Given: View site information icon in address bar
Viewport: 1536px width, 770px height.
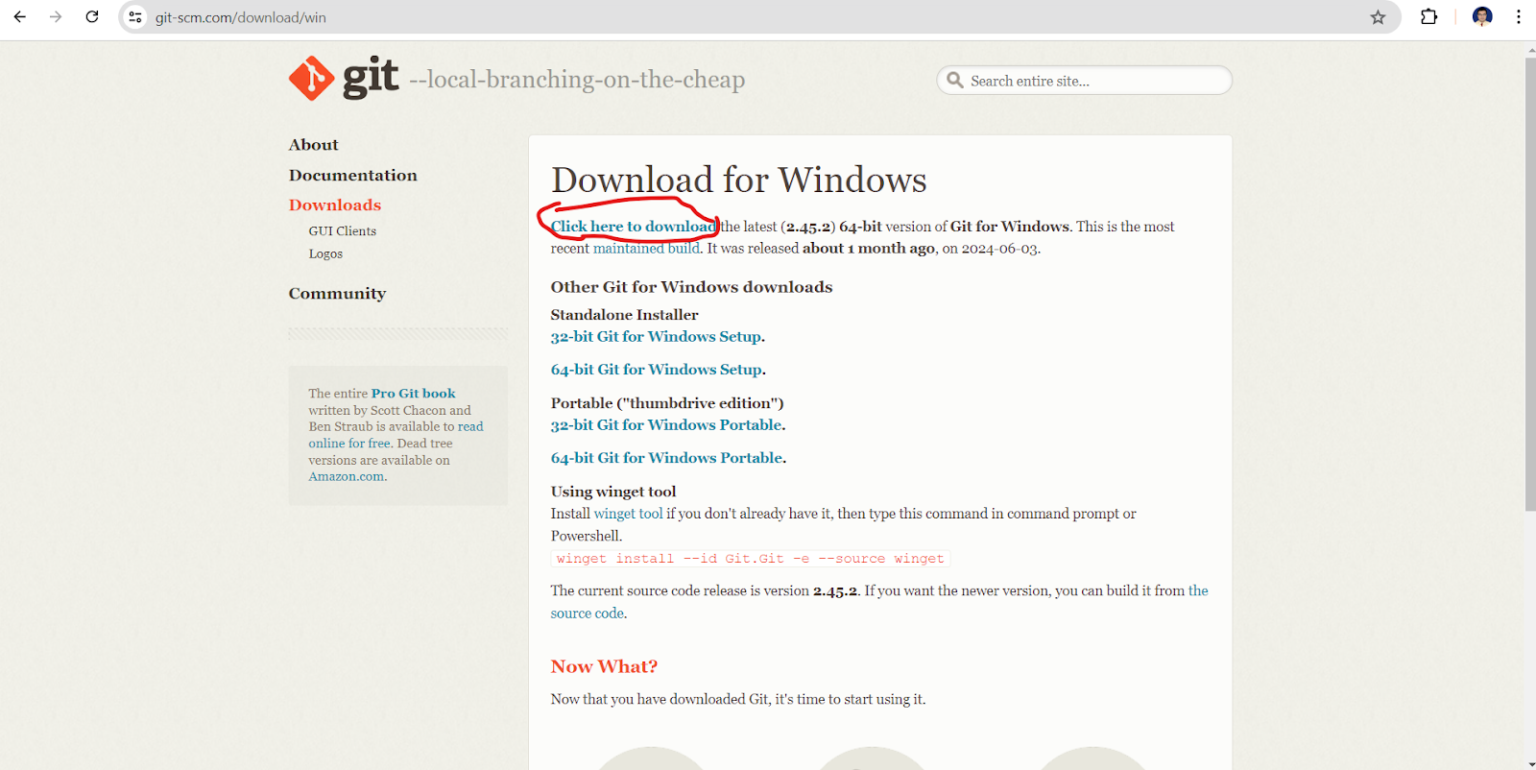Looking at the screenshot, I should [136, 17].
